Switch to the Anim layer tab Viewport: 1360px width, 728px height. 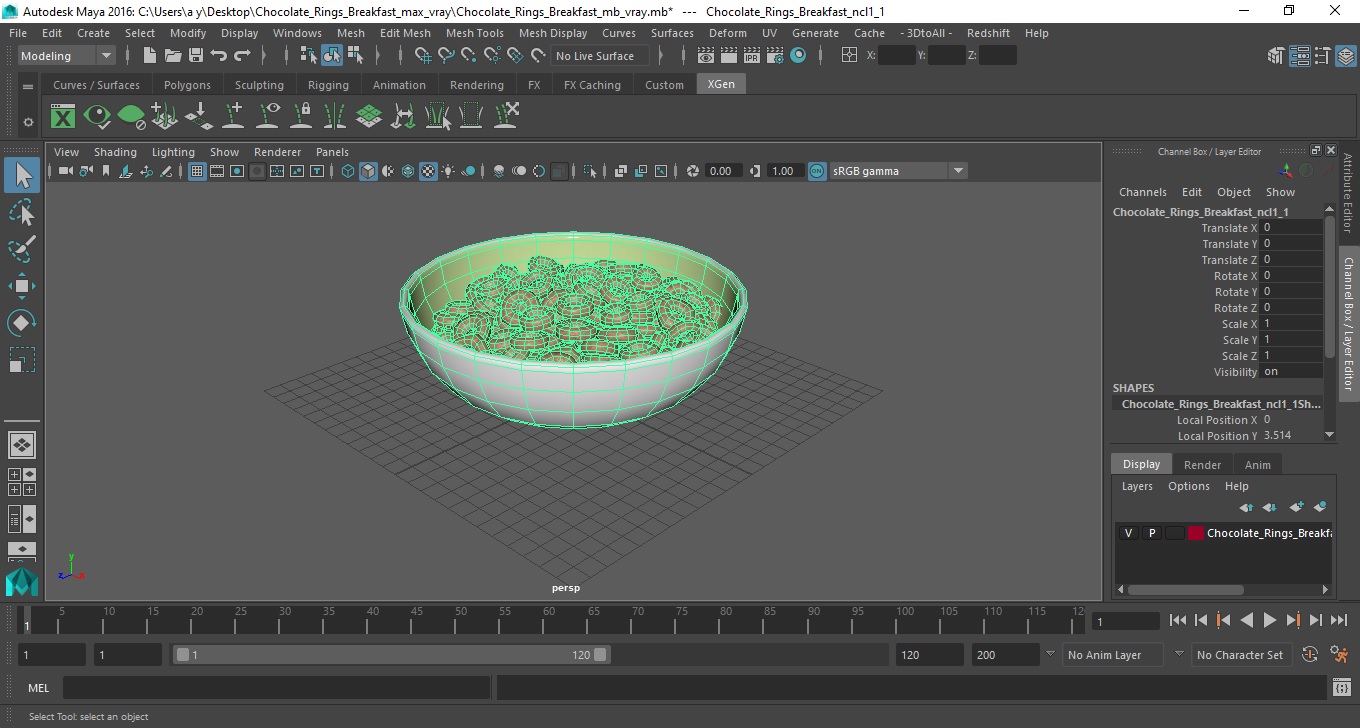tap(1258, 465)
